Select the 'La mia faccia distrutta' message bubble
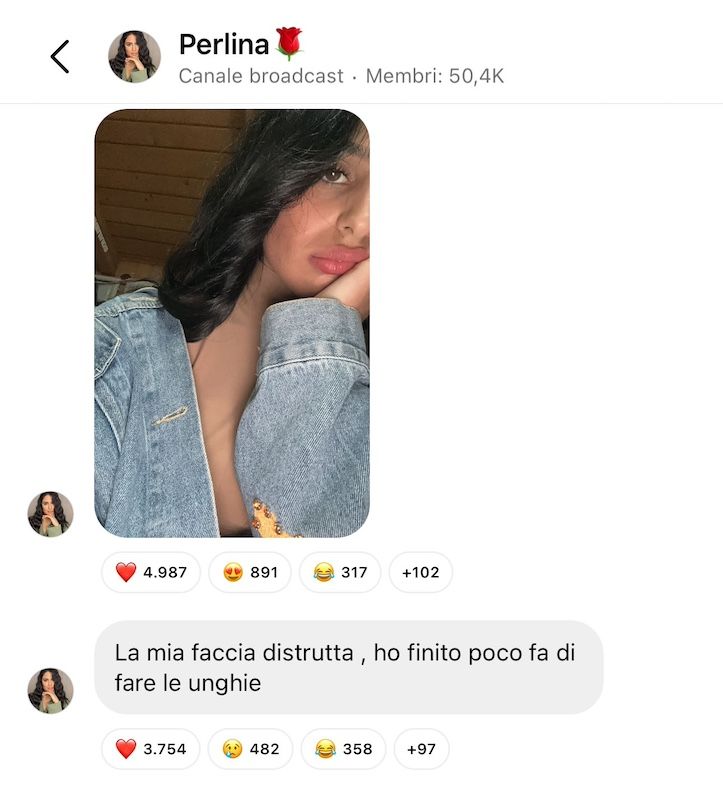Screen dimensions: 723x793 [349, 668]
